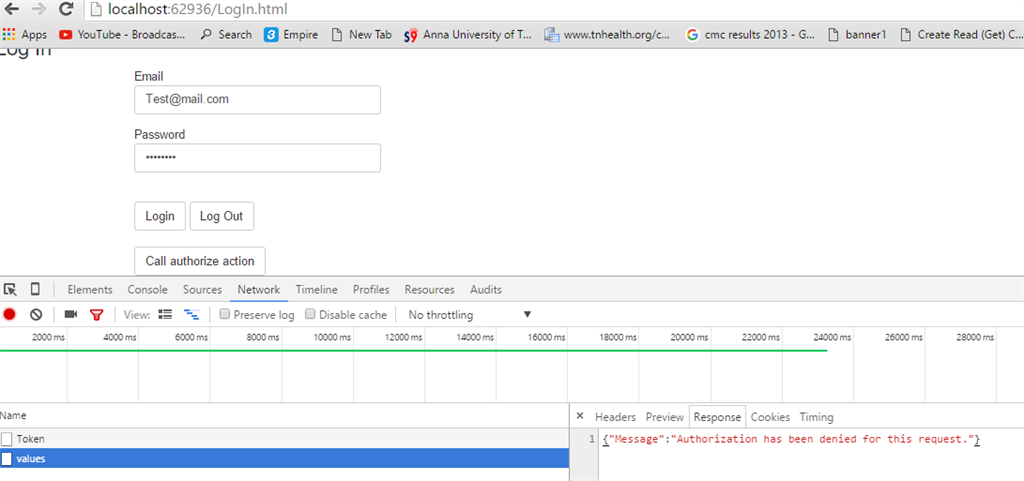Click the browser address bar URL
Viewport: 1024px width, 481px height.
tap(197, 10)
